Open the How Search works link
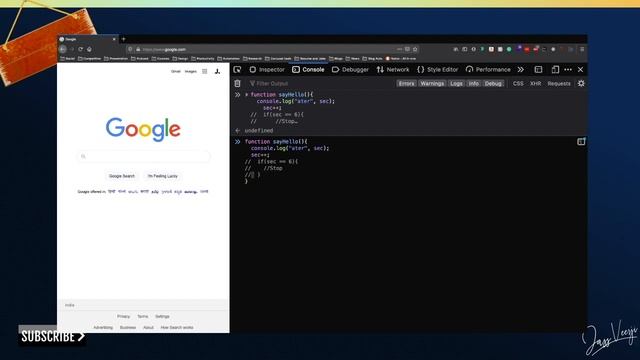The width and height of the screenshot is (640, 360). tap(177, 327)
